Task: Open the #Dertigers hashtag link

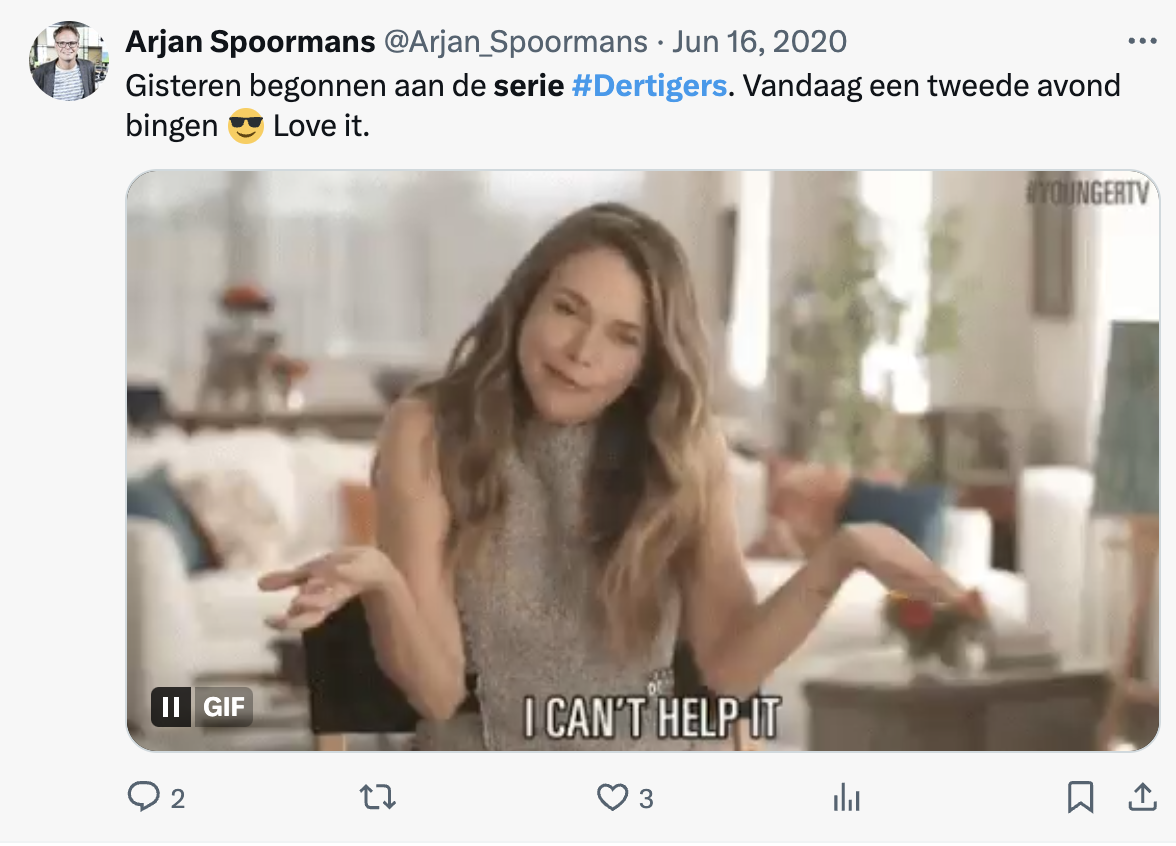Action: click(x=648, y=85)
